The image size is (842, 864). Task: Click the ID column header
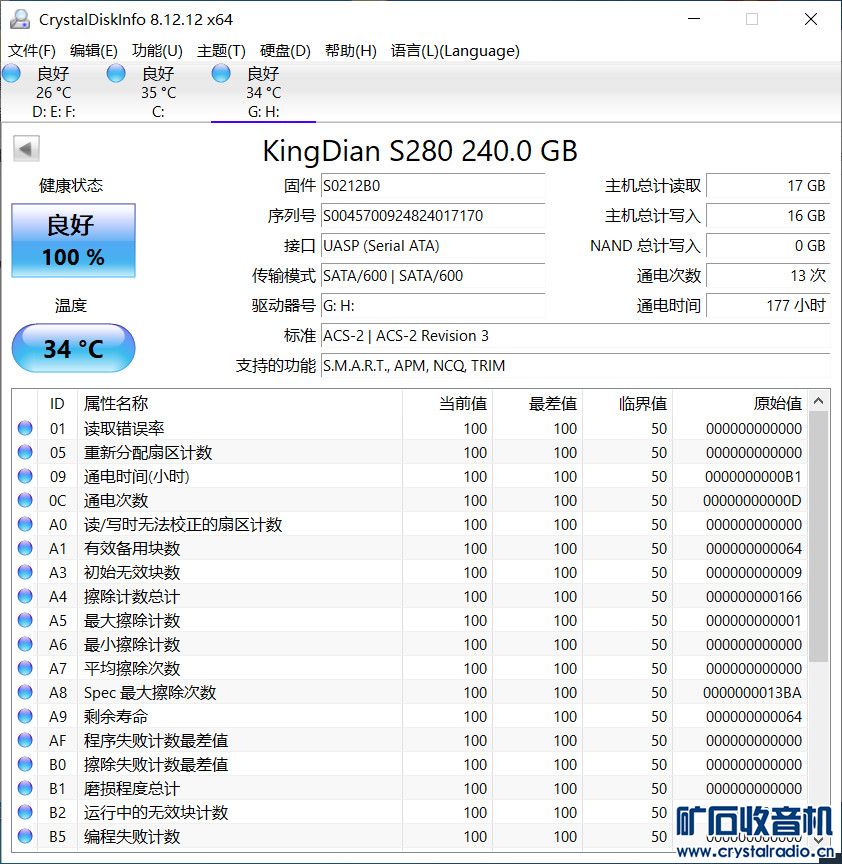57,403
